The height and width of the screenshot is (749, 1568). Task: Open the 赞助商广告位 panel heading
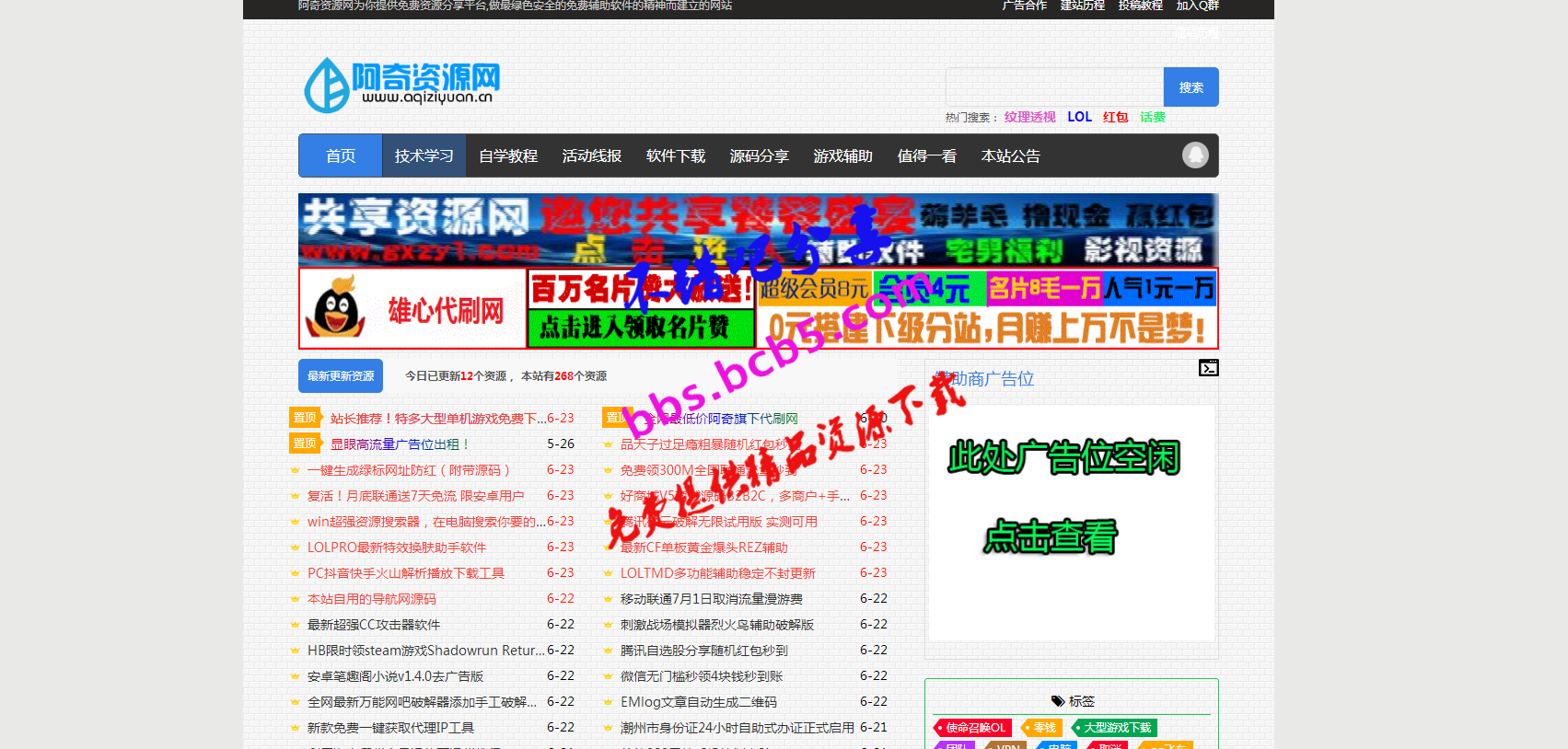984,379
